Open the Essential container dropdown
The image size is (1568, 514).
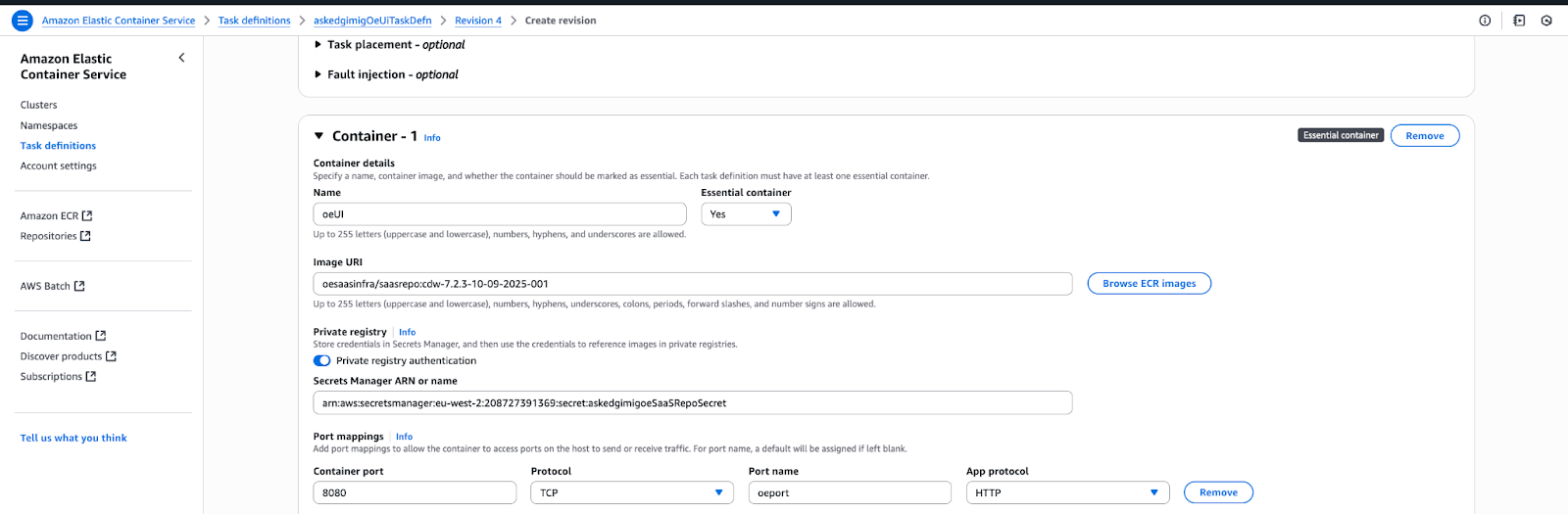(x=746, y=214)
